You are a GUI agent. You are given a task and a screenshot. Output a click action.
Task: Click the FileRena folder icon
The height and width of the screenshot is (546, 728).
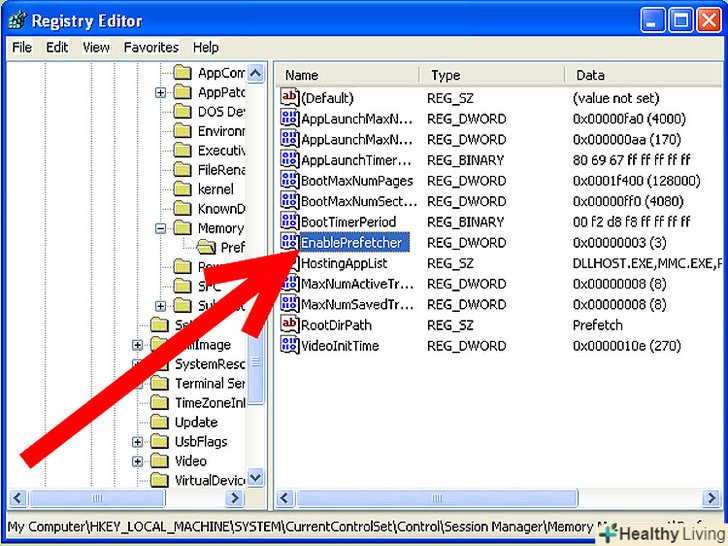(182, 169)
